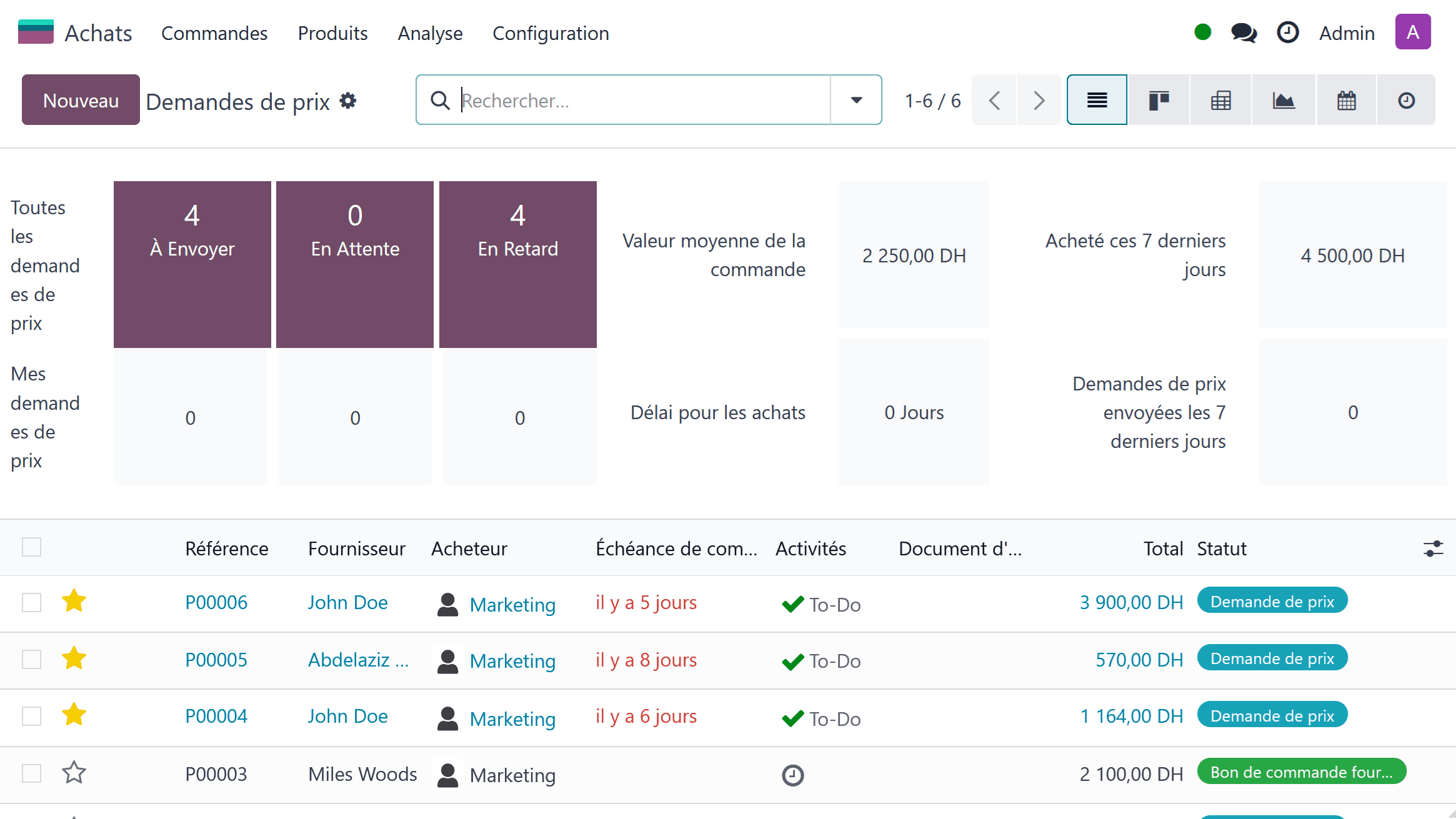Click the Nouveau button

[x=81, y=100]
